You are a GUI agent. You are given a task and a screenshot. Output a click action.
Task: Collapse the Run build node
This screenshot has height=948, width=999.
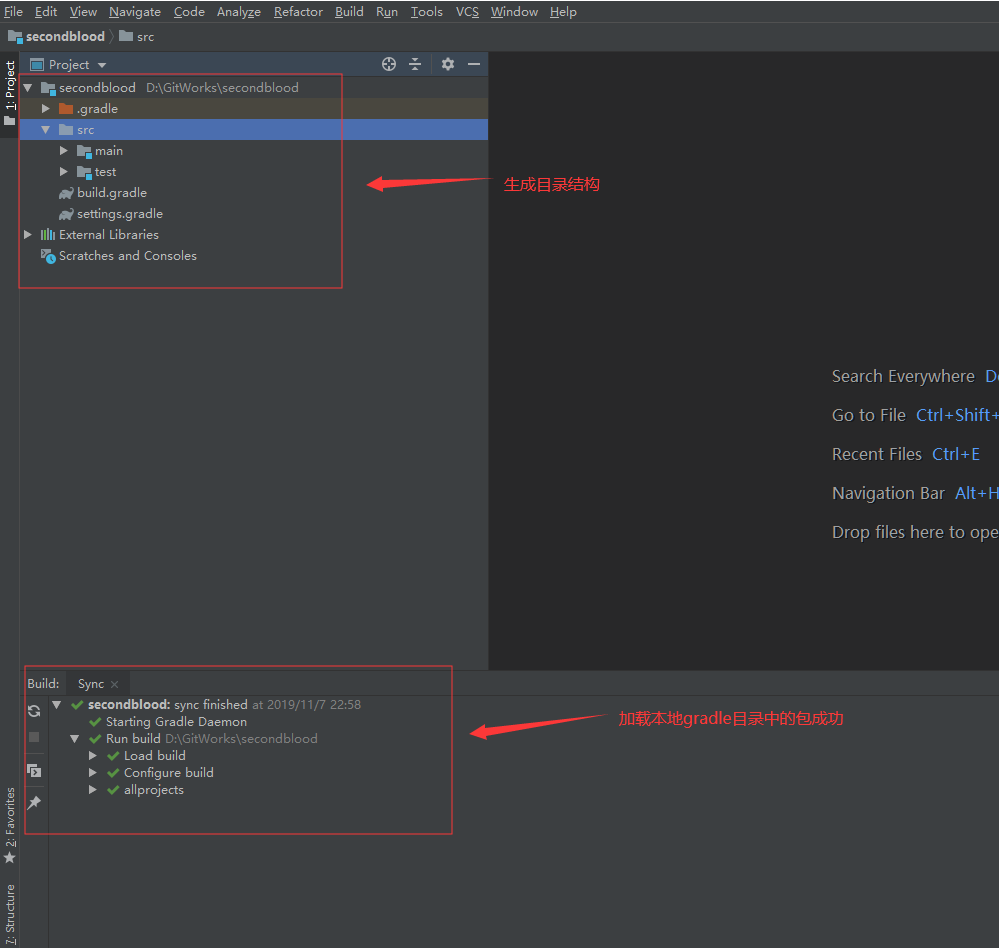click(x=75, y=739)
